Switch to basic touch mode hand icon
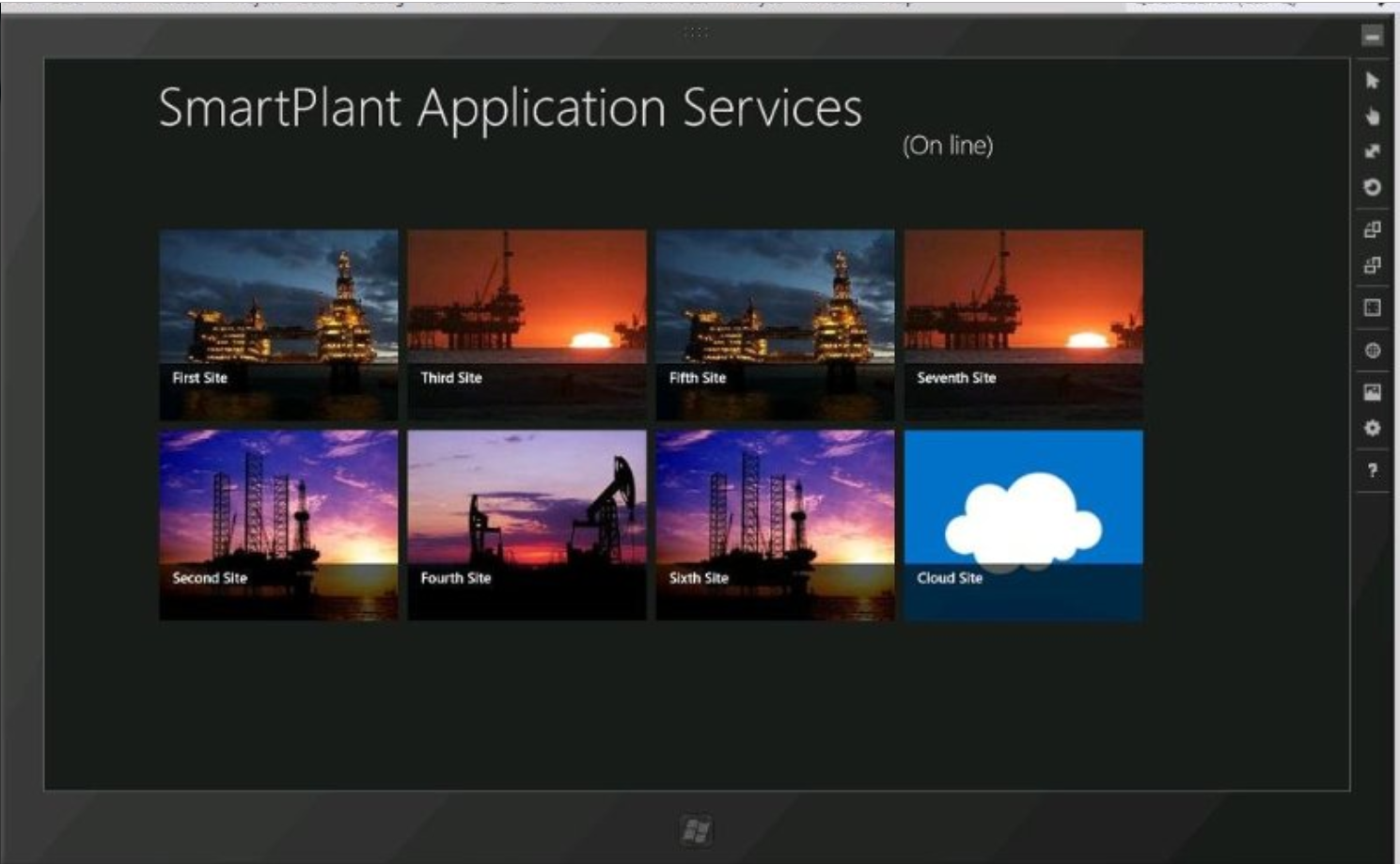Image resolution: width=1400 pixels, height=864 pixels. [1372, 117]
